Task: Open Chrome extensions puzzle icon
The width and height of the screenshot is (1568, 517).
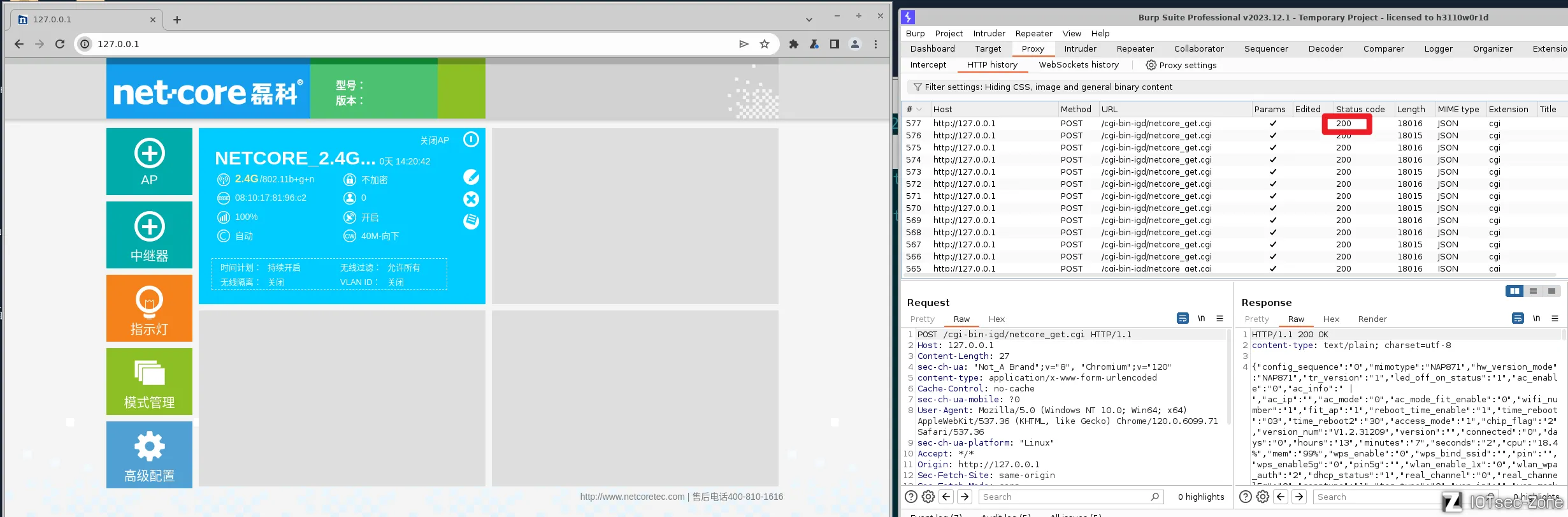Action: [x=794, y=44]
